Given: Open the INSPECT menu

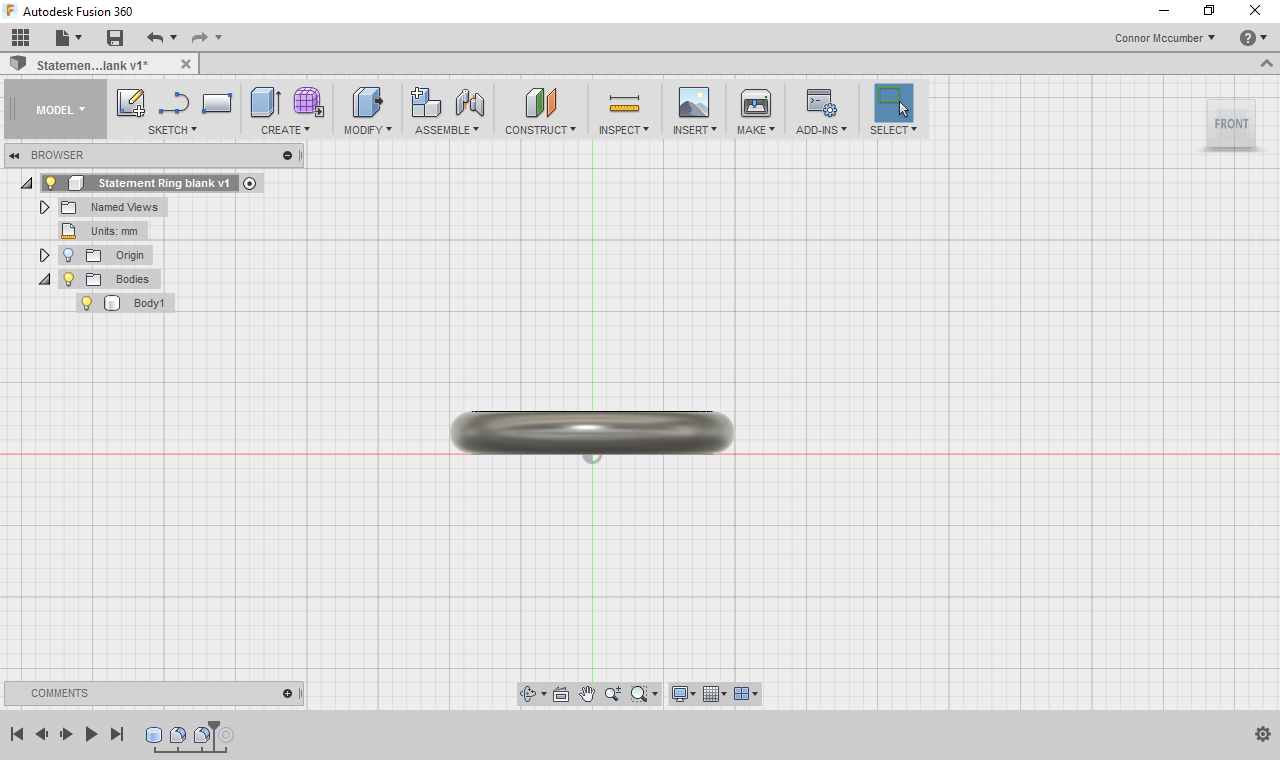Looking at the screenshot, I should click(x=624, y=130).
